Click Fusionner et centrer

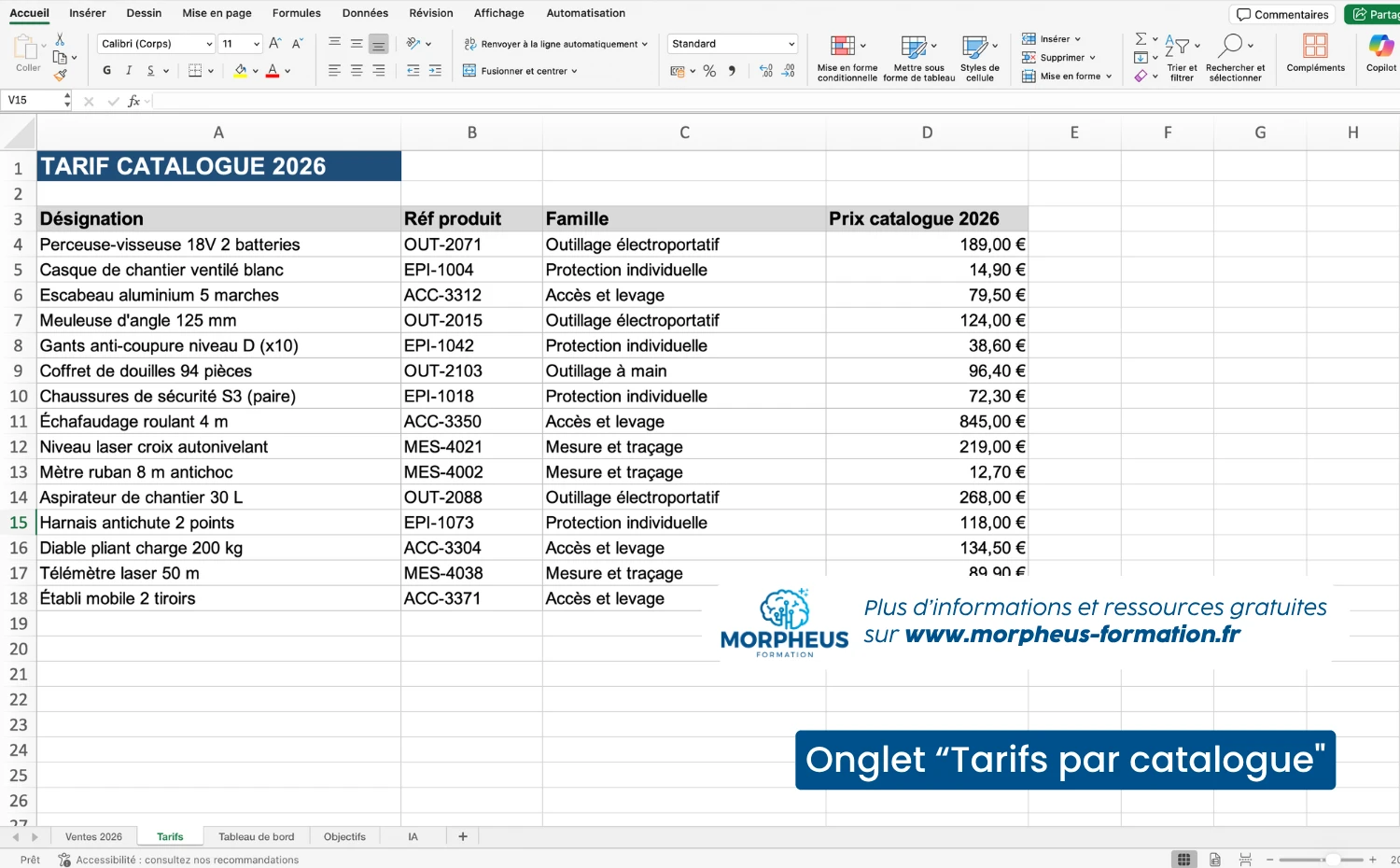tap(521, 71)
